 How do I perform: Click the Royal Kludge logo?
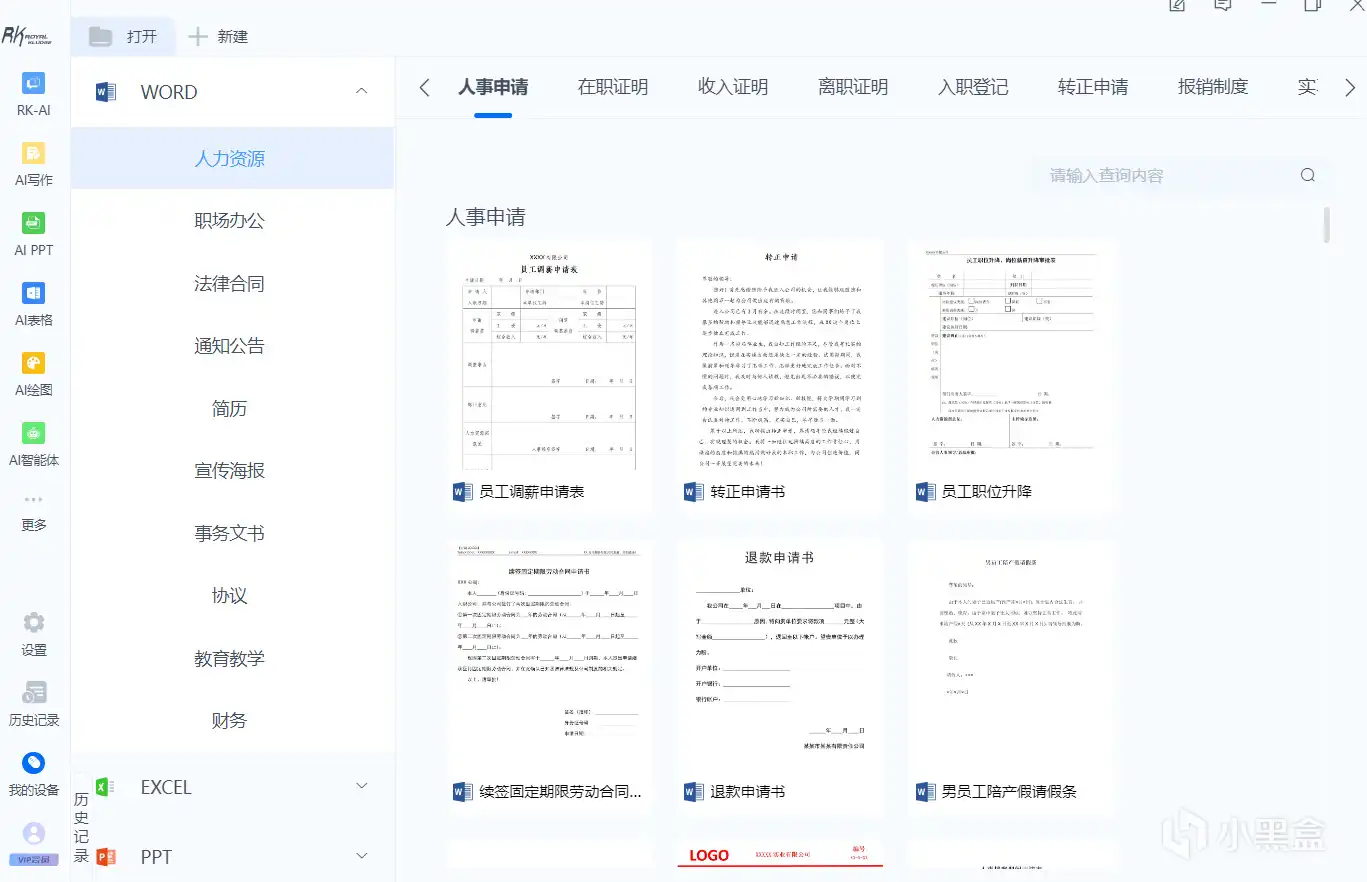pyautogui.click(x=27, y=37)
